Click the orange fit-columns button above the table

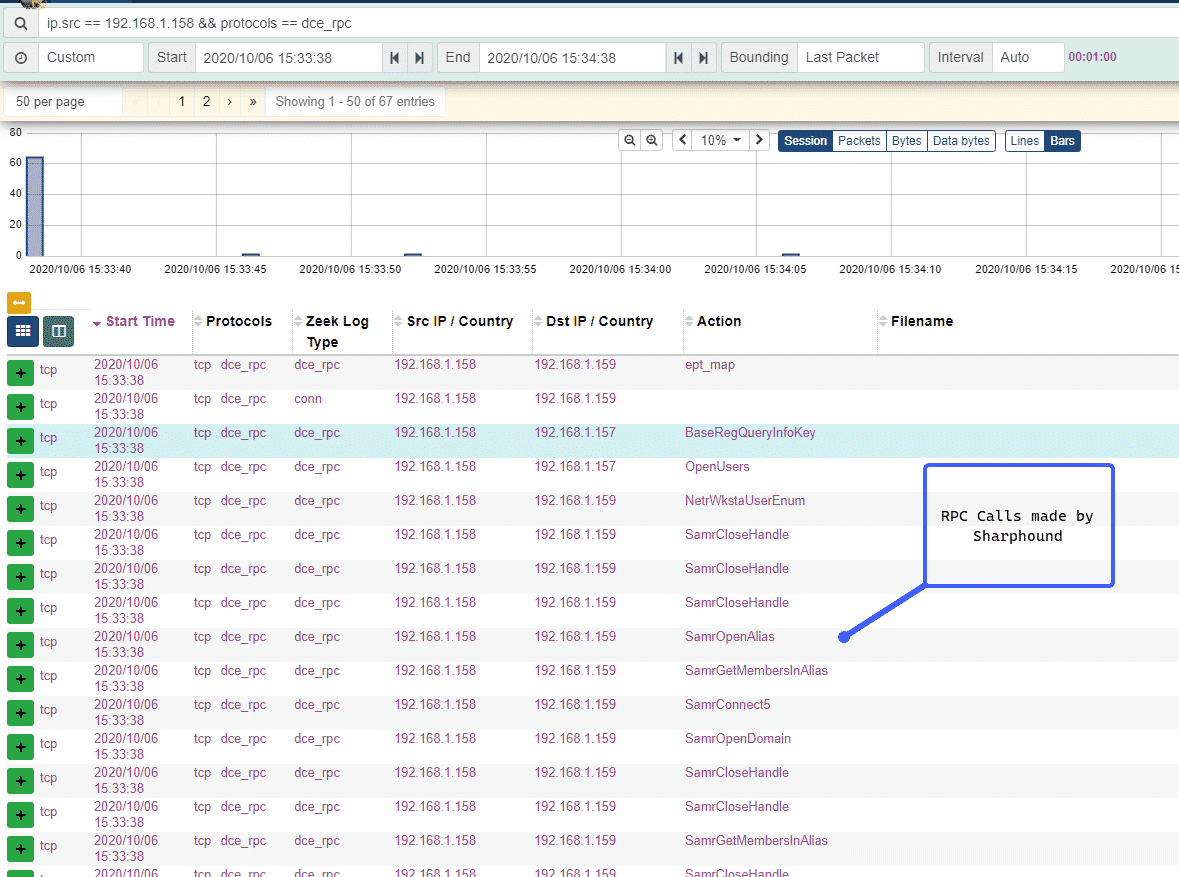click(x=19, y=302)
